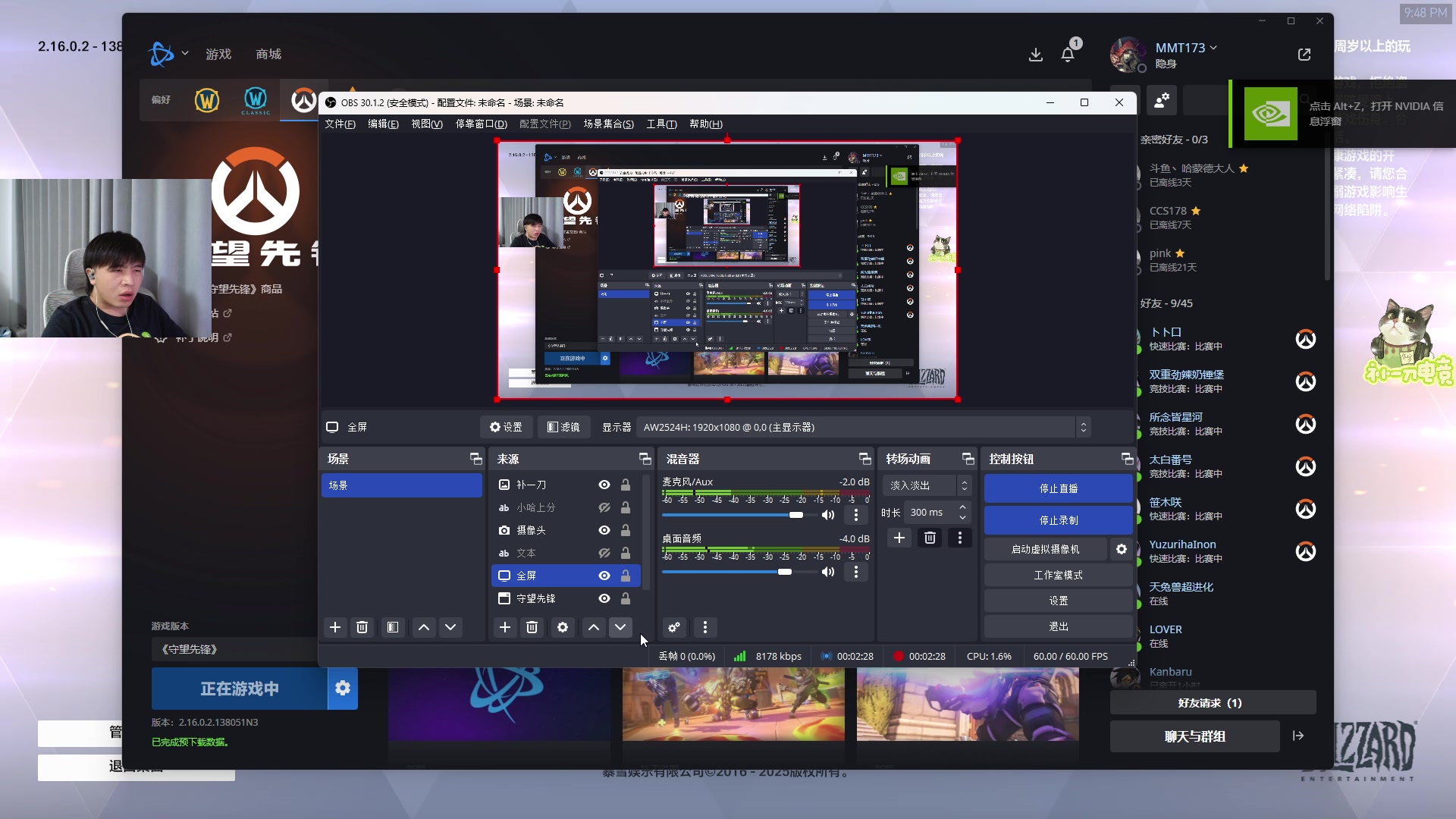Move source up arrow in Sources panel

click(594, 627)
